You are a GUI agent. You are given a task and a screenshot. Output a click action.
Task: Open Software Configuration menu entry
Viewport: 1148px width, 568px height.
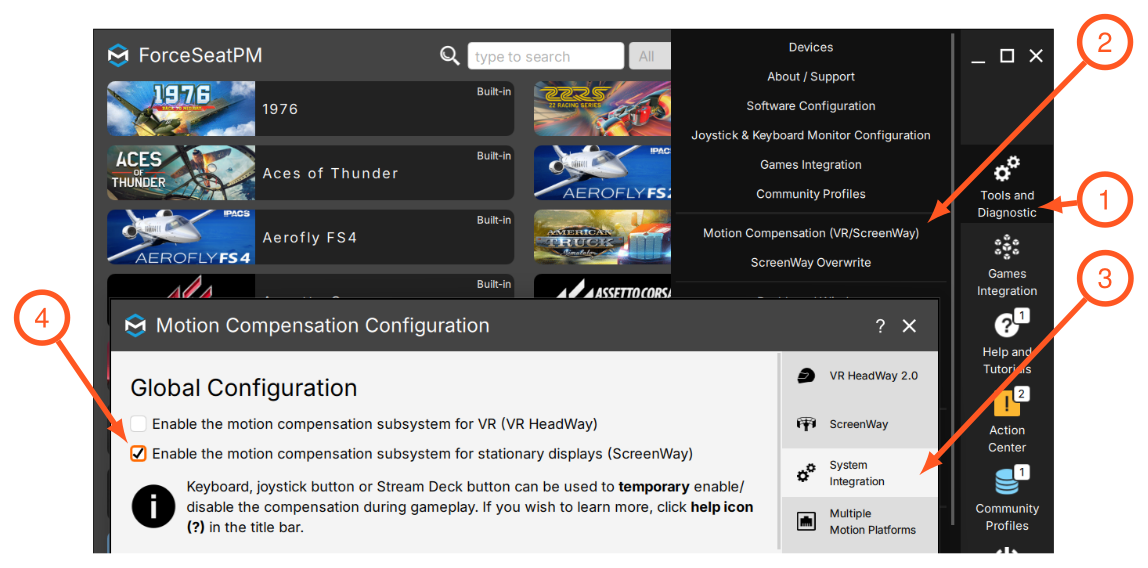(x=810, y=105)
